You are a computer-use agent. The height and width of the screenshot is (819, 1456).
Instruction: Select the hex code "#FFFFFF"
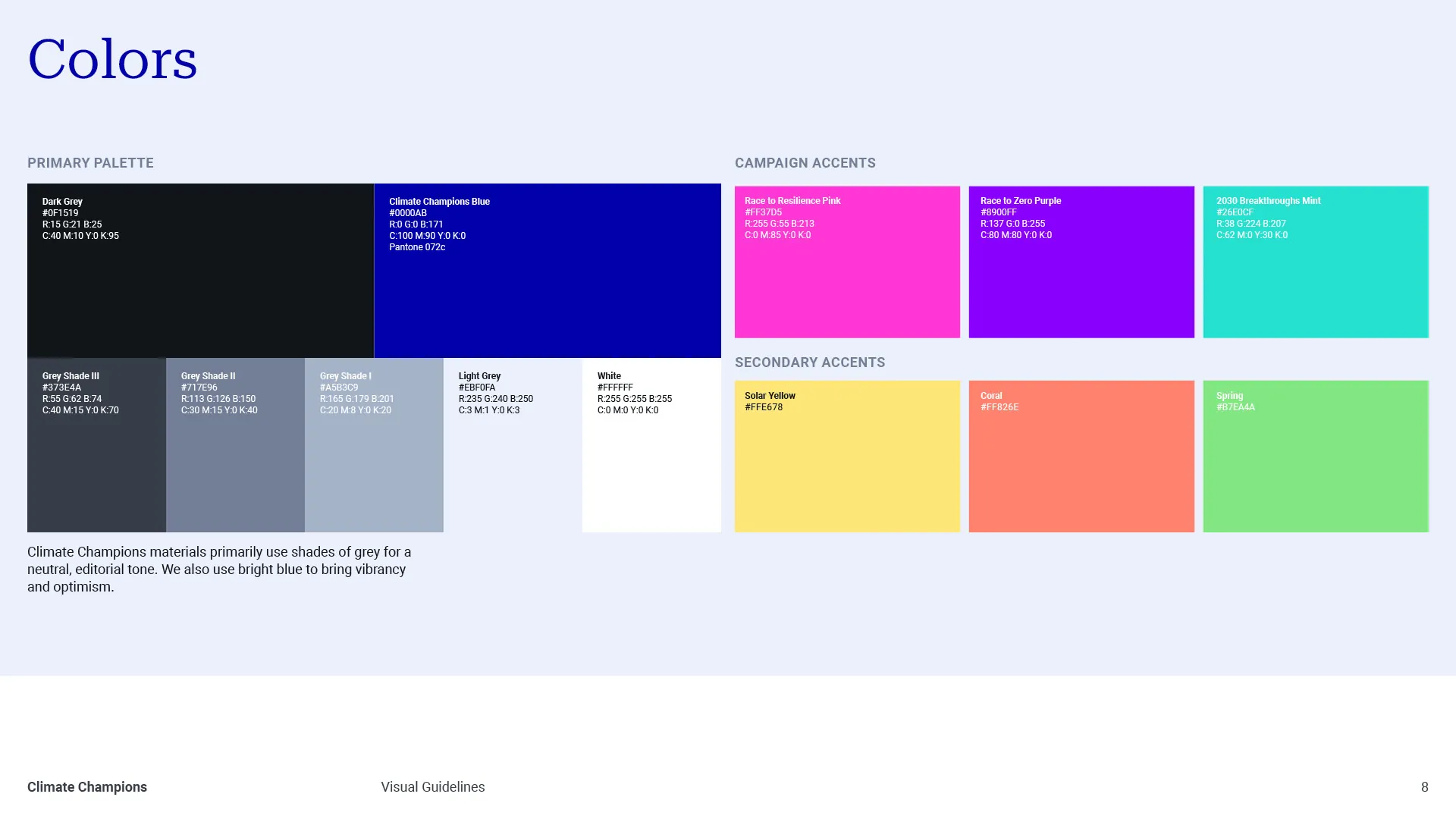615,388
